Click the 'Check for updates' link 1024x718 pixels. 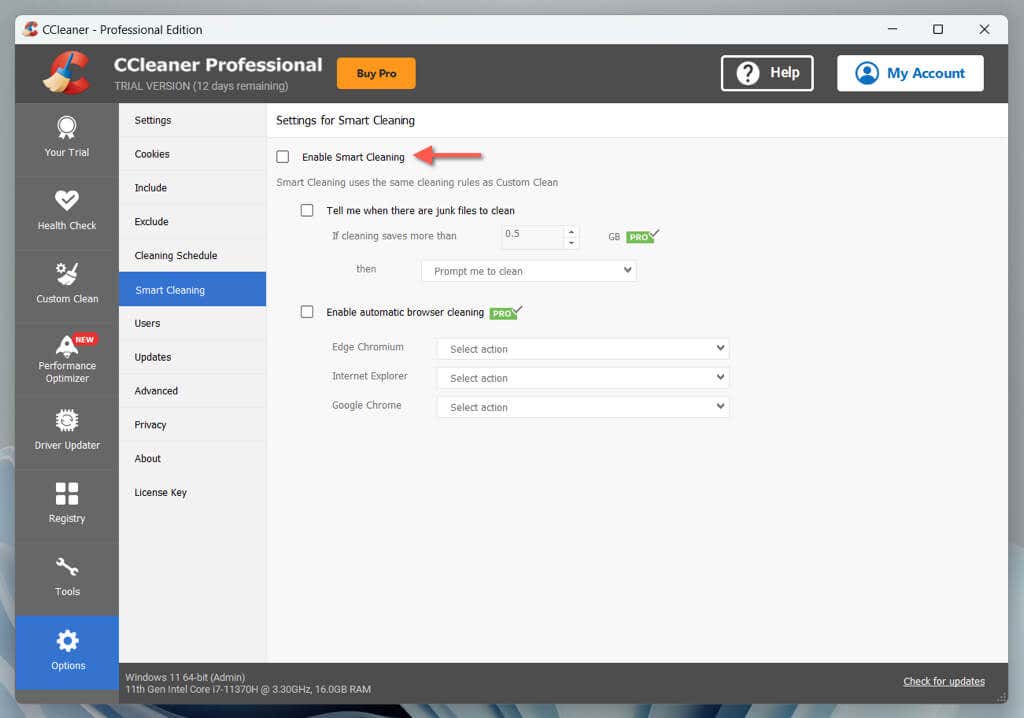tap(943, 681)
